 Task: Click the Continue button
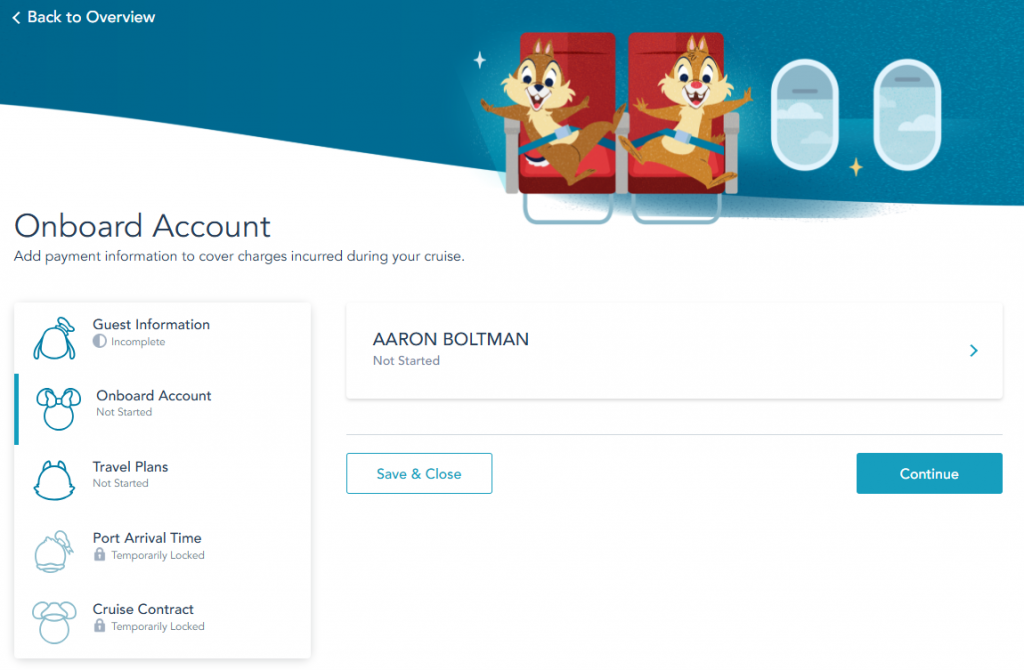pos(929,474)
